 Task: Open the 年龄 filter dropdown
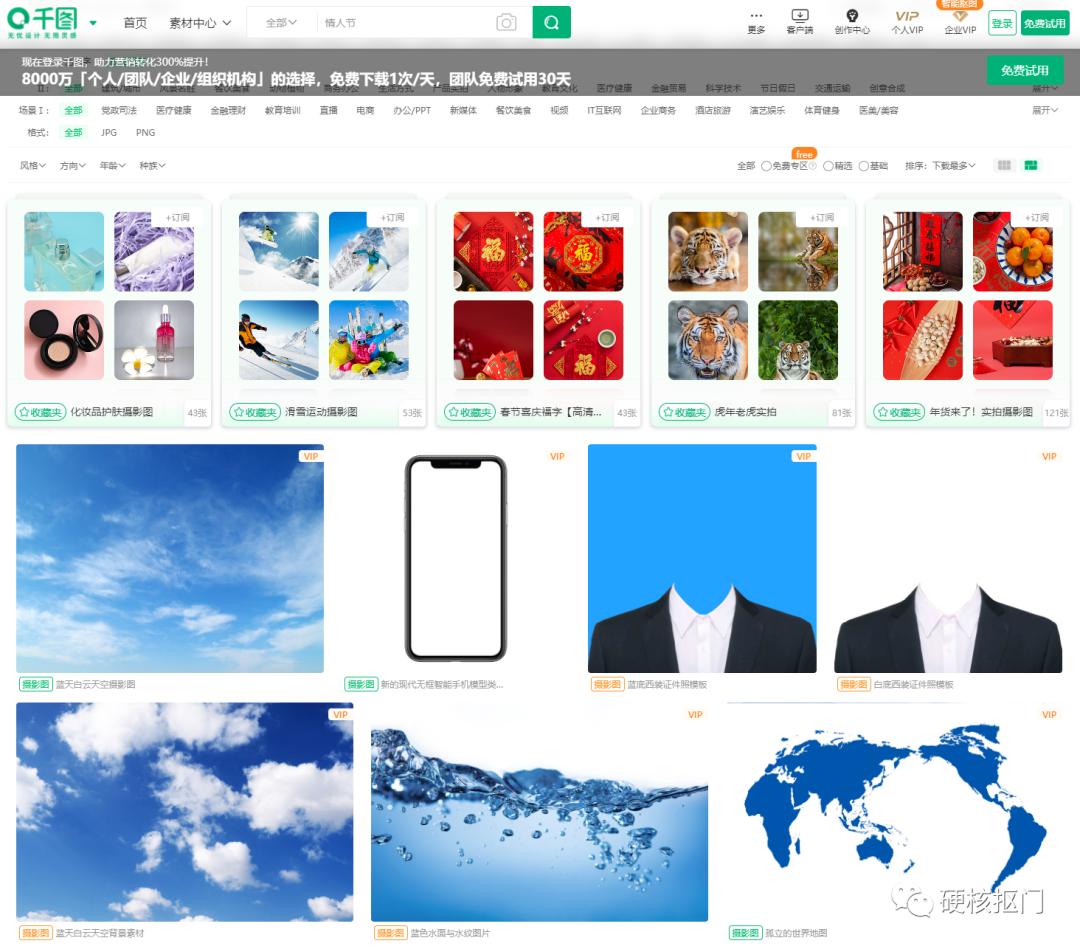pos(112,165)
